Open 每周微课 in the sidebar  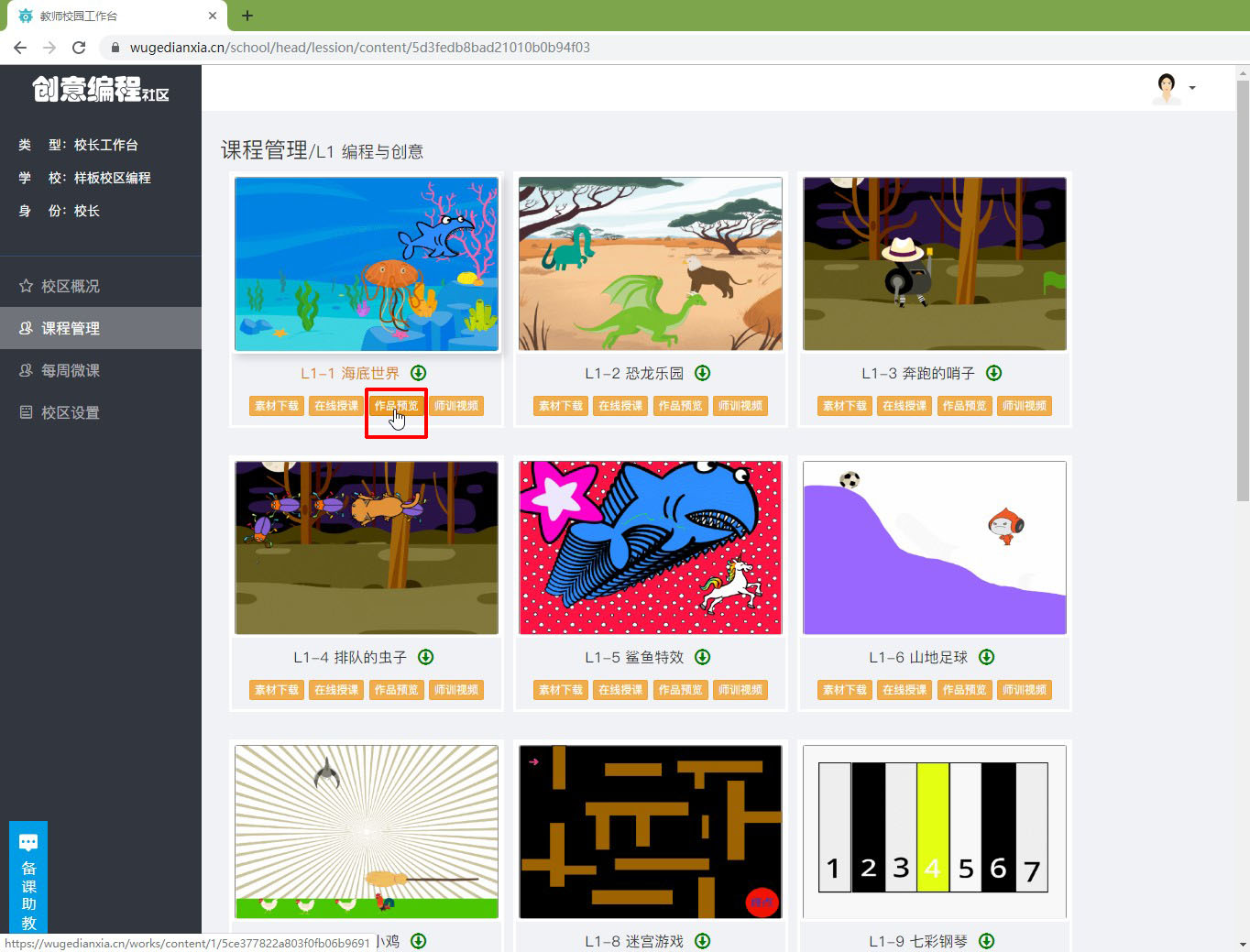(101, 370)
